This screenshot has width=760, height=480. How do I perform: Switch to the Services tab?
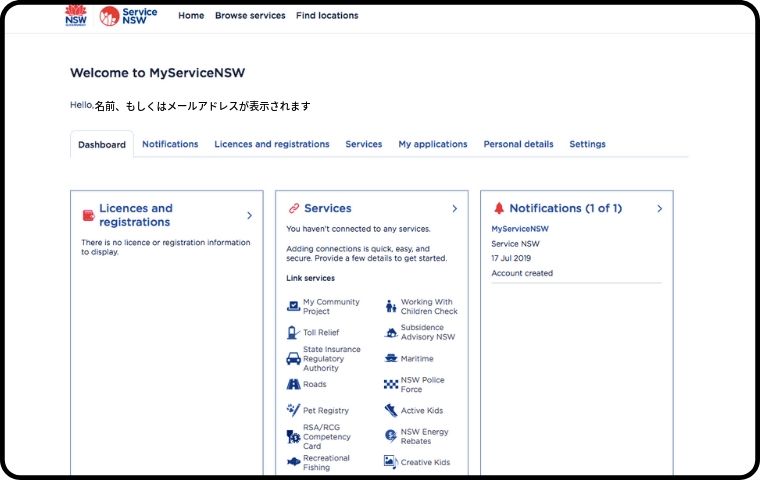pos(364,144)
